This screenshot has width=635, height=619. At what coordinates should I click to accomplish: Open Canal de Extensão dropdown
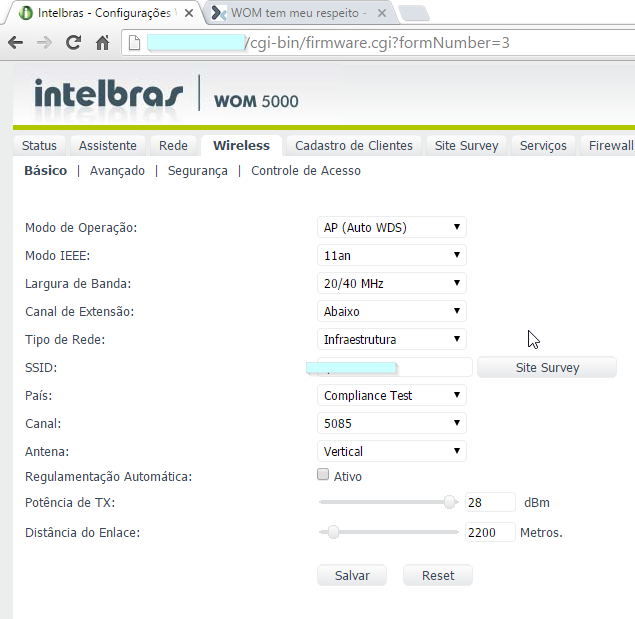click(x=392, y=311)
